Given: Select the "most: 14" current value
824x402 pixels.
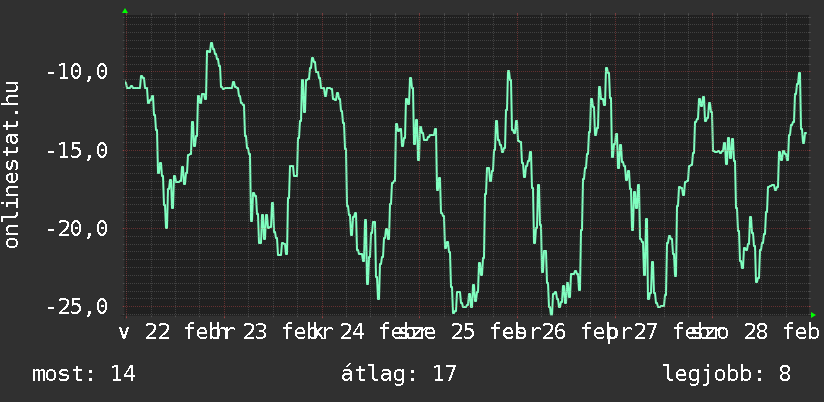Looking at the screenshot, I should 84,374.
